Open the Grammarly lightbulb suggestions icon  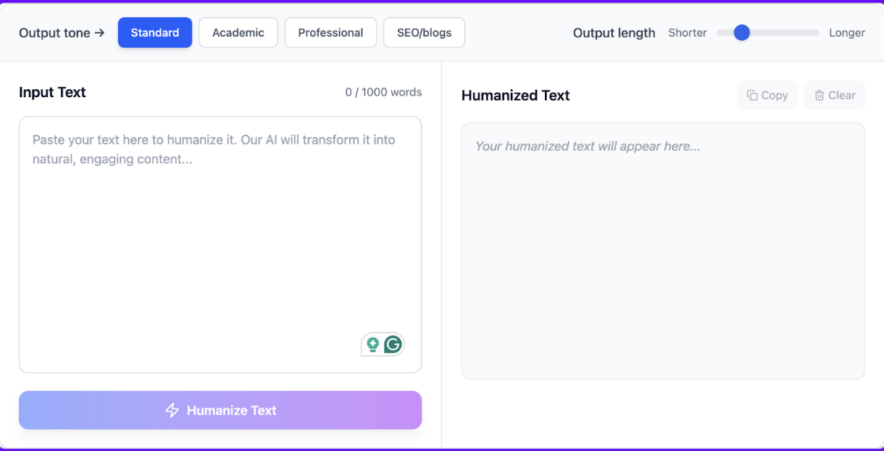[x=373, y=344]
